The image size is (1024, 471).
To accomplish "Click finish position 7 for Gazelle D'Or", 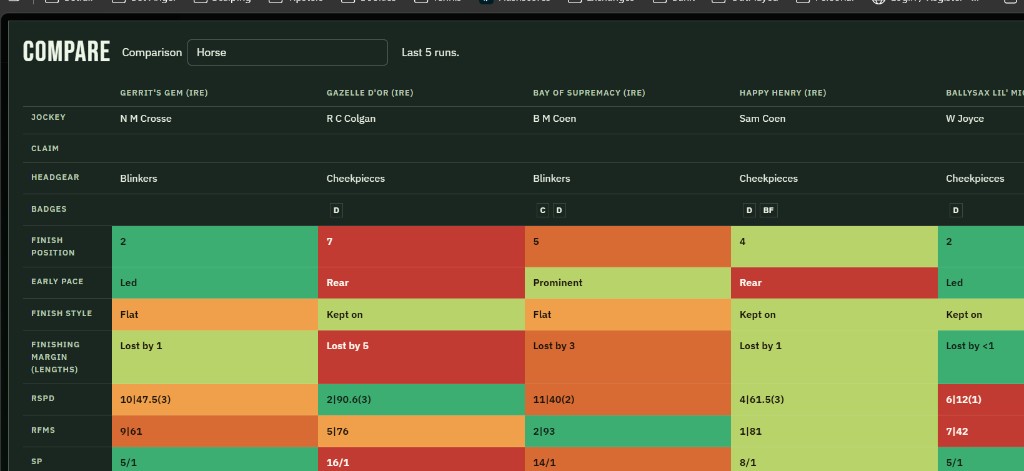I will pyautogui.click(x=421, y=246).
